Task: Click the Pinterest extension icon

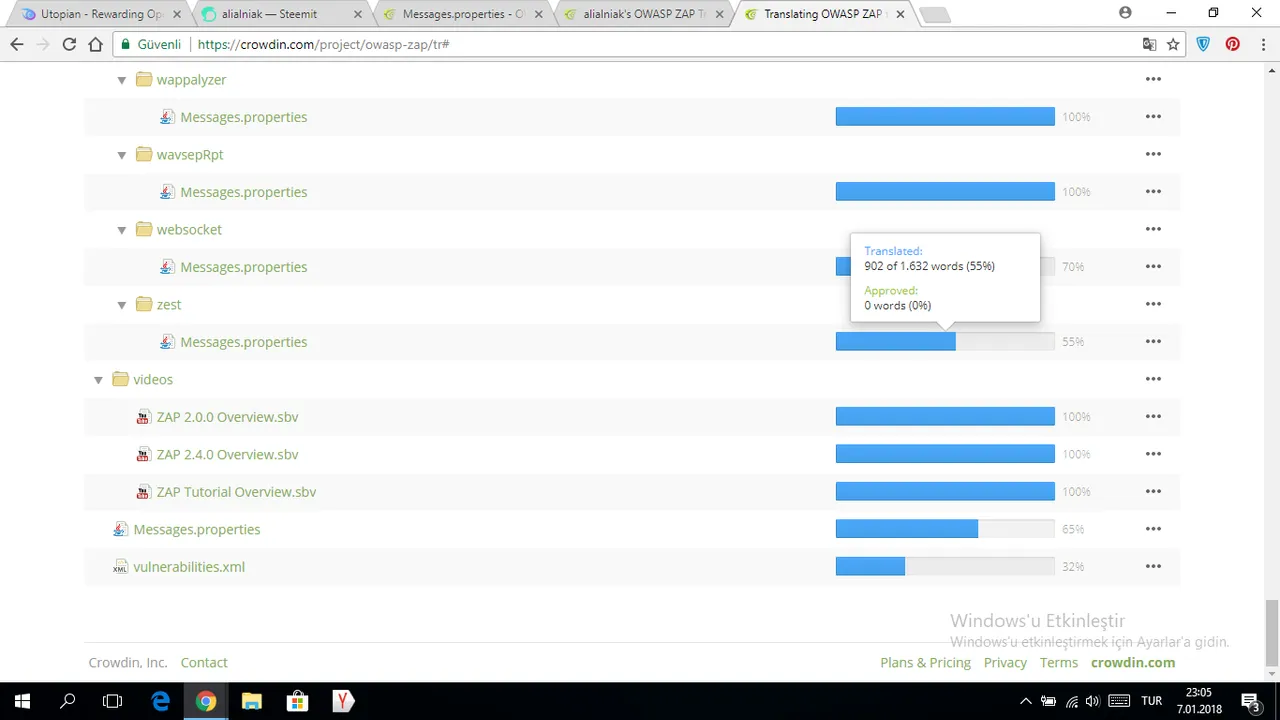Action: point(1232,44)
